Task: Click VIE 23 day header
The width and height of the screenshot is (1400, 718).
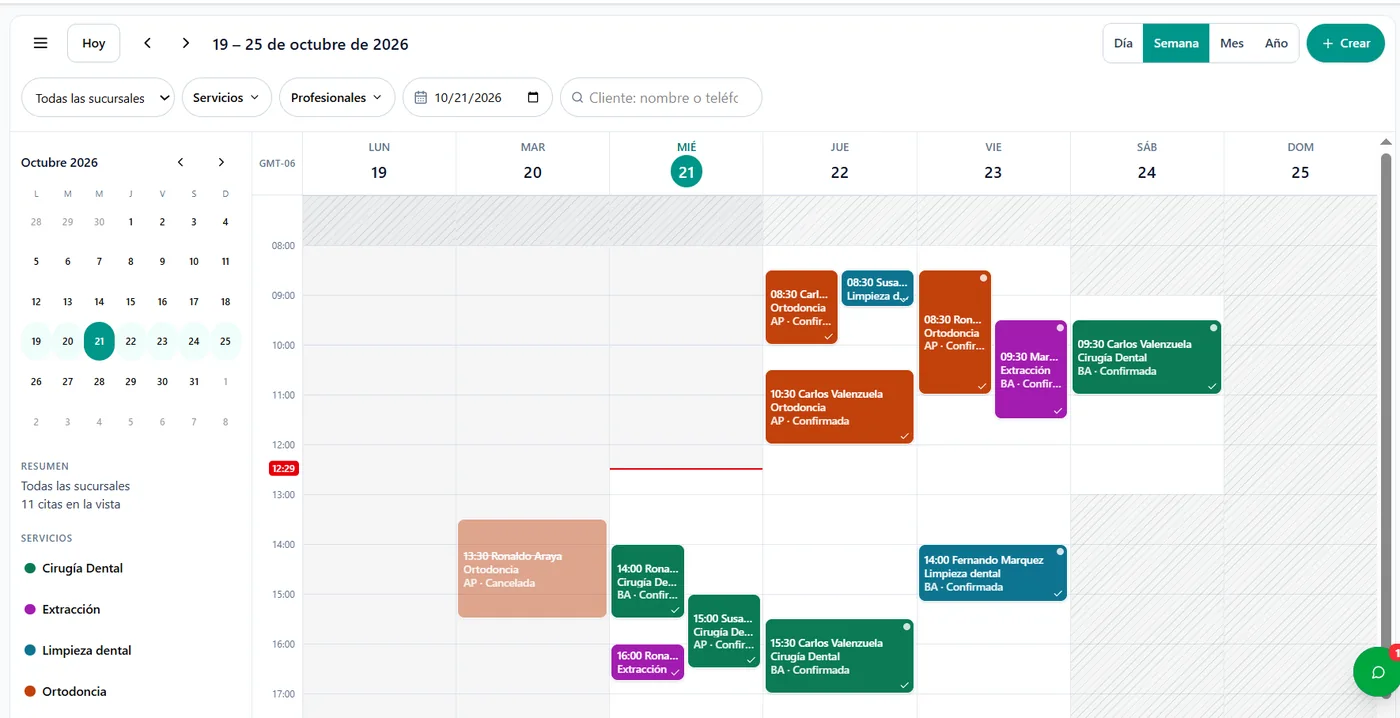Action: [993, 162]
